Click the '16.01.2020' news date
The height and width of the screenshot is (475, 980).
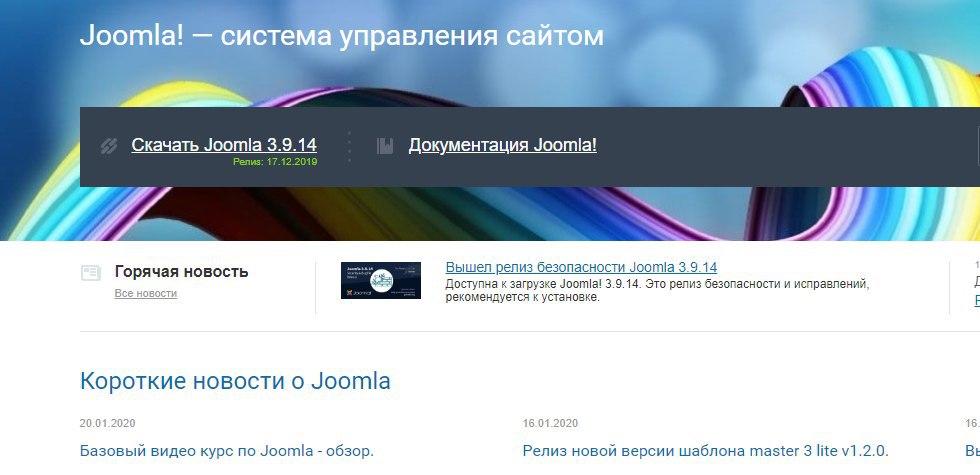click(551, 423)
